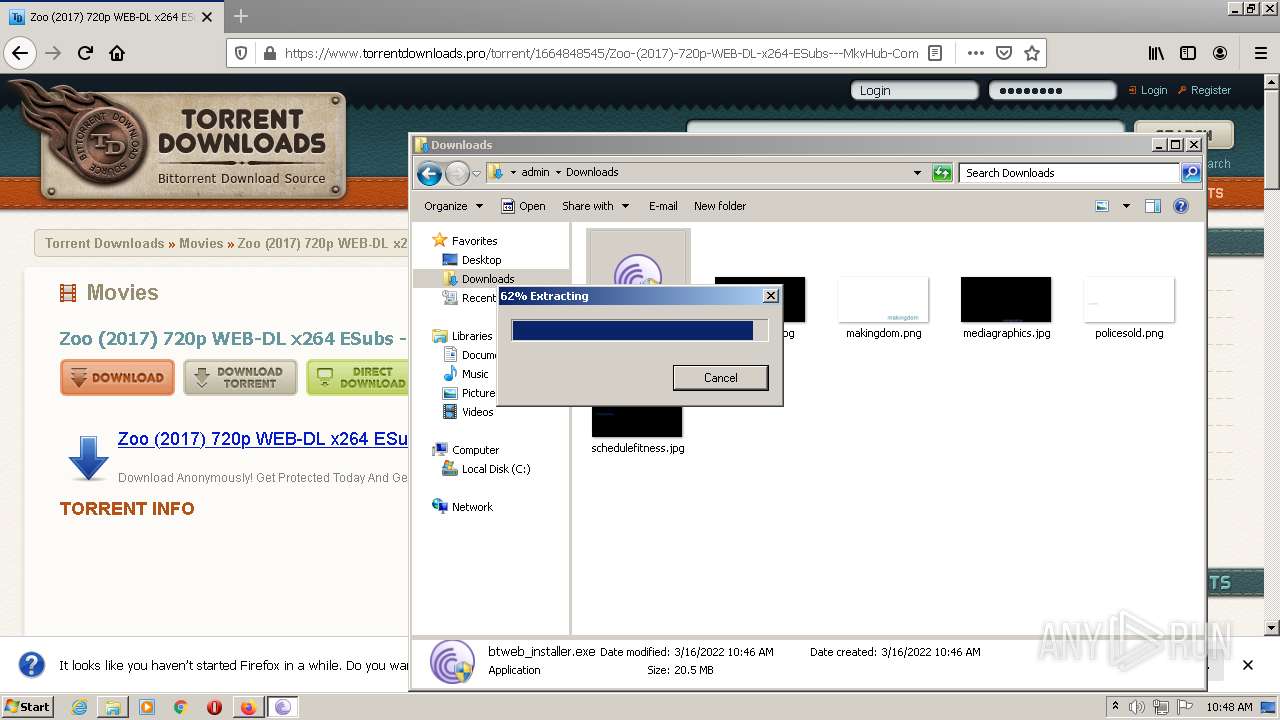The image size is (1280, 720).
Task: Click Open in Explorer toolbar
Action: 523,206
